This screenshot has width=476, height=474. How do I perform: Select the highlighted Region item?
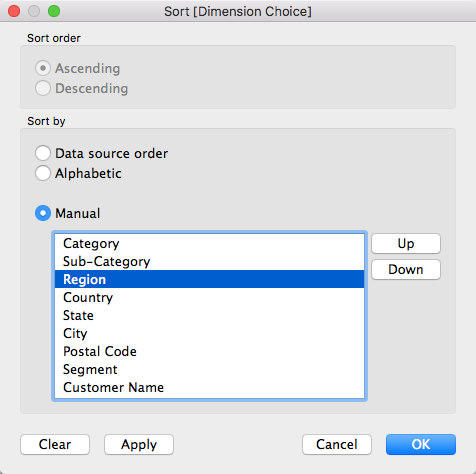click(x=209, y=279)
